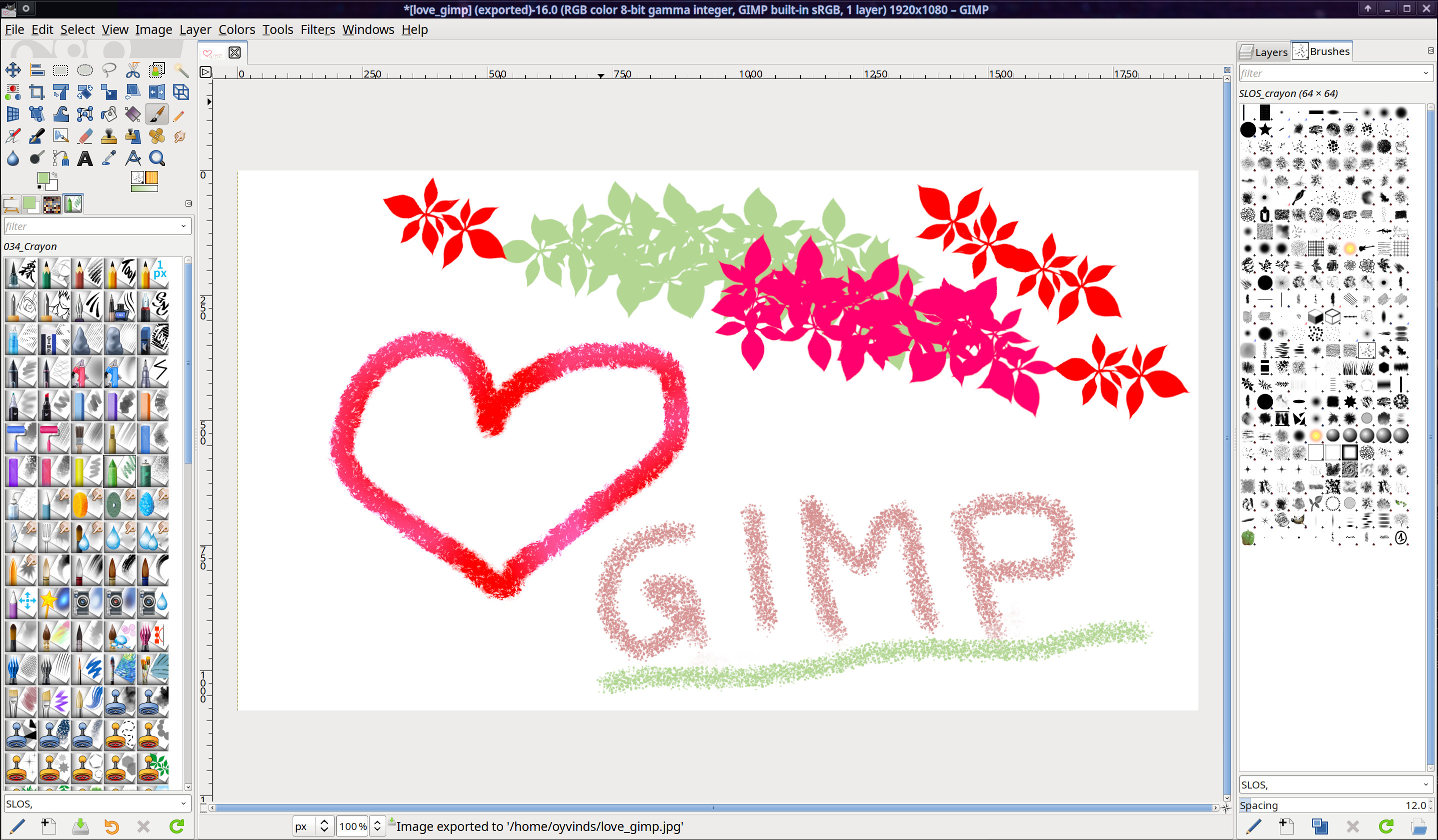1438x840 pixels.
Task: Edit the selected brush
Action: (x=1254, y=826)
